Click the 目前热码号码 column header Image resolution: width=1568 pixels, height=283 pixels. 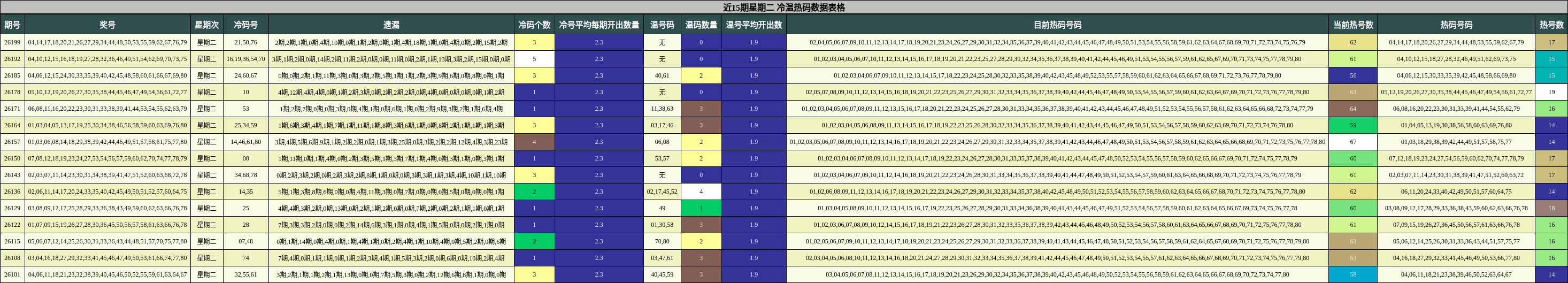tap(1057, 25)
